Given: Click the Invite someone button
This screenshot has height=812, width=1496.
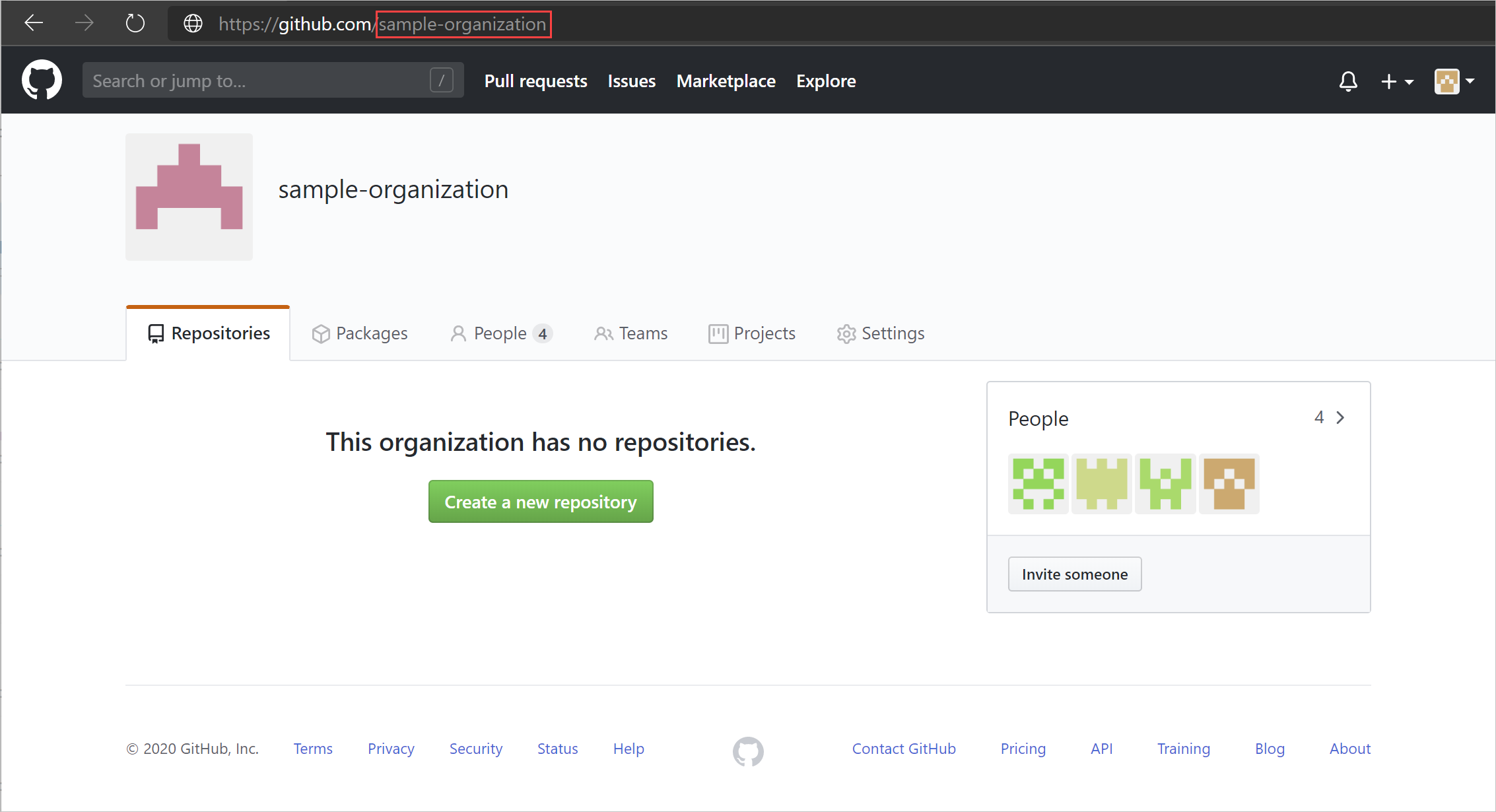Looking at the screenshot, I should (1074, 574).
